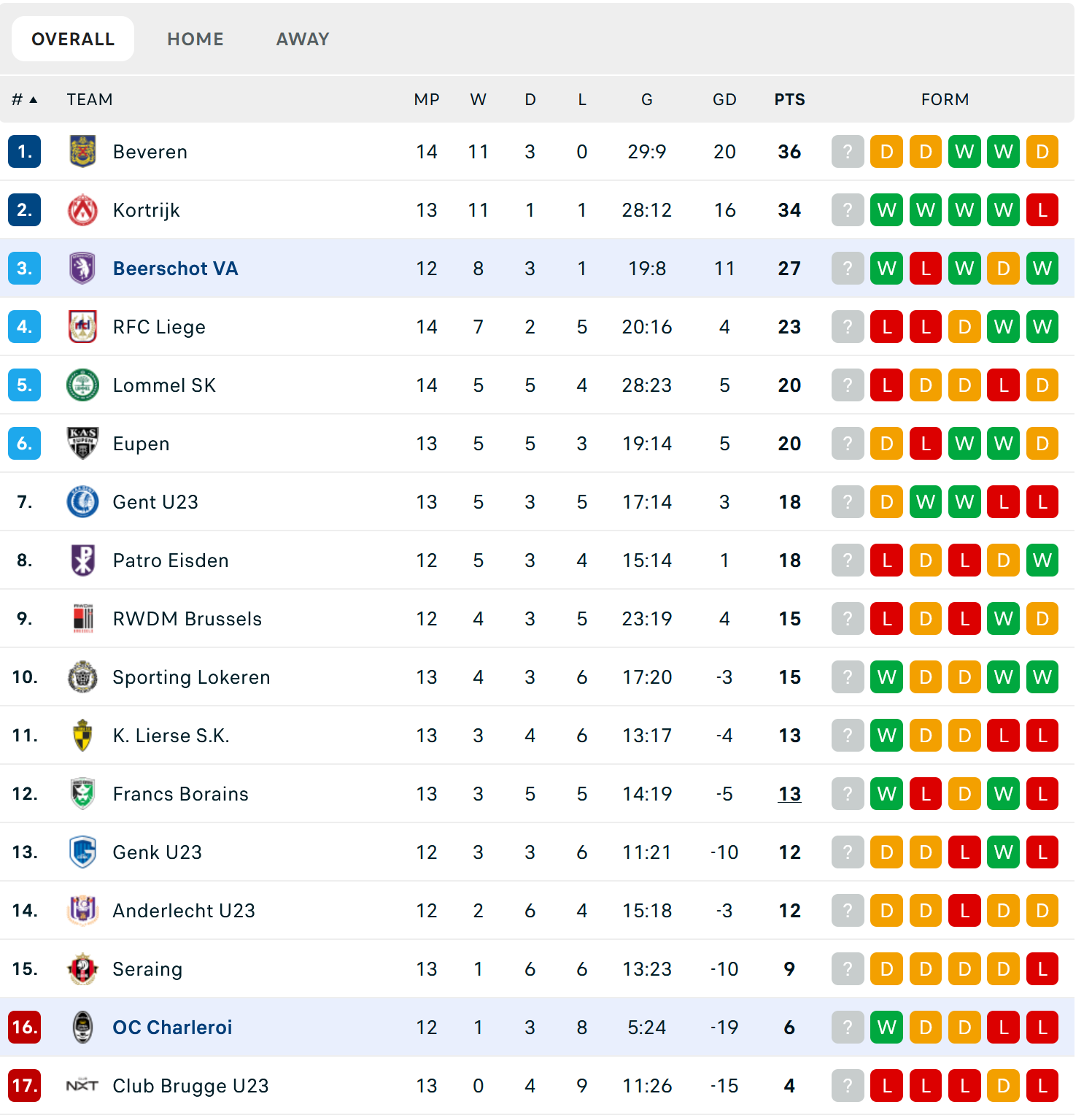1092x1118 pixels.
Task: Click Kortrijk's red L form badge
Action: pyautogui.click(x=1042, y=210)
